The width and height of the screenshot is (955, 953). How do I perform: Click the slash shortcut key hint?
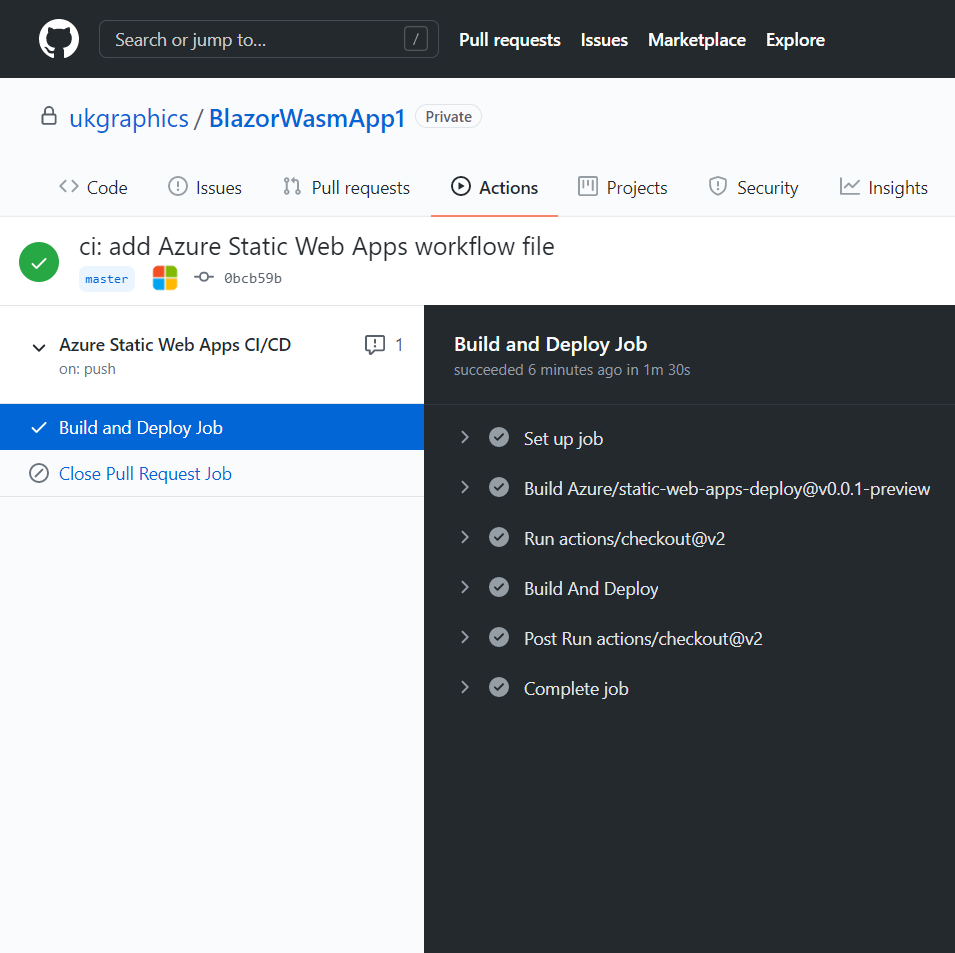point(415,39)
